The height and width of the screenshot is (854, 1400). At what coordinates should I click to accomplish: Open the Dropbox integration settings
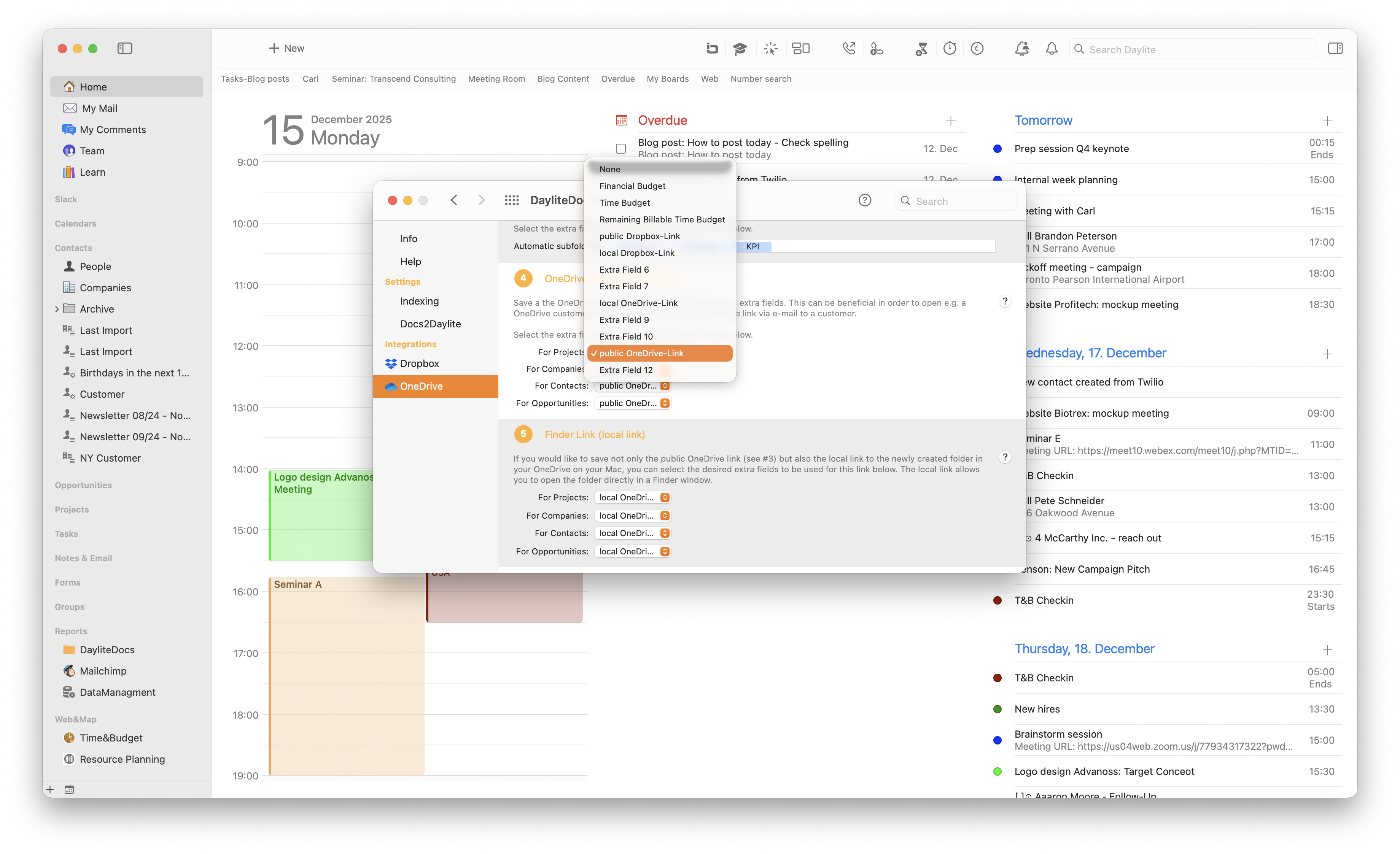pos(435,364)
